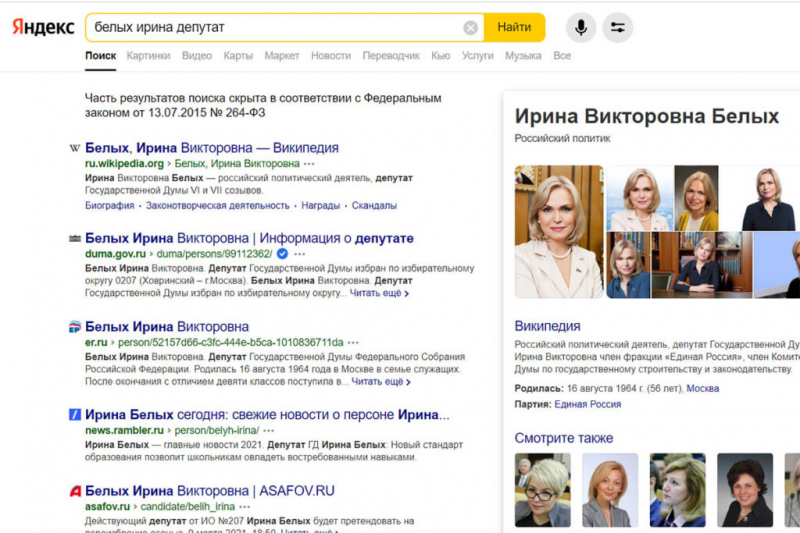The image size is (800, 533).
Task: Open the Биография sitelink under Wikipedia result
Action: click(x=109, y=205)
